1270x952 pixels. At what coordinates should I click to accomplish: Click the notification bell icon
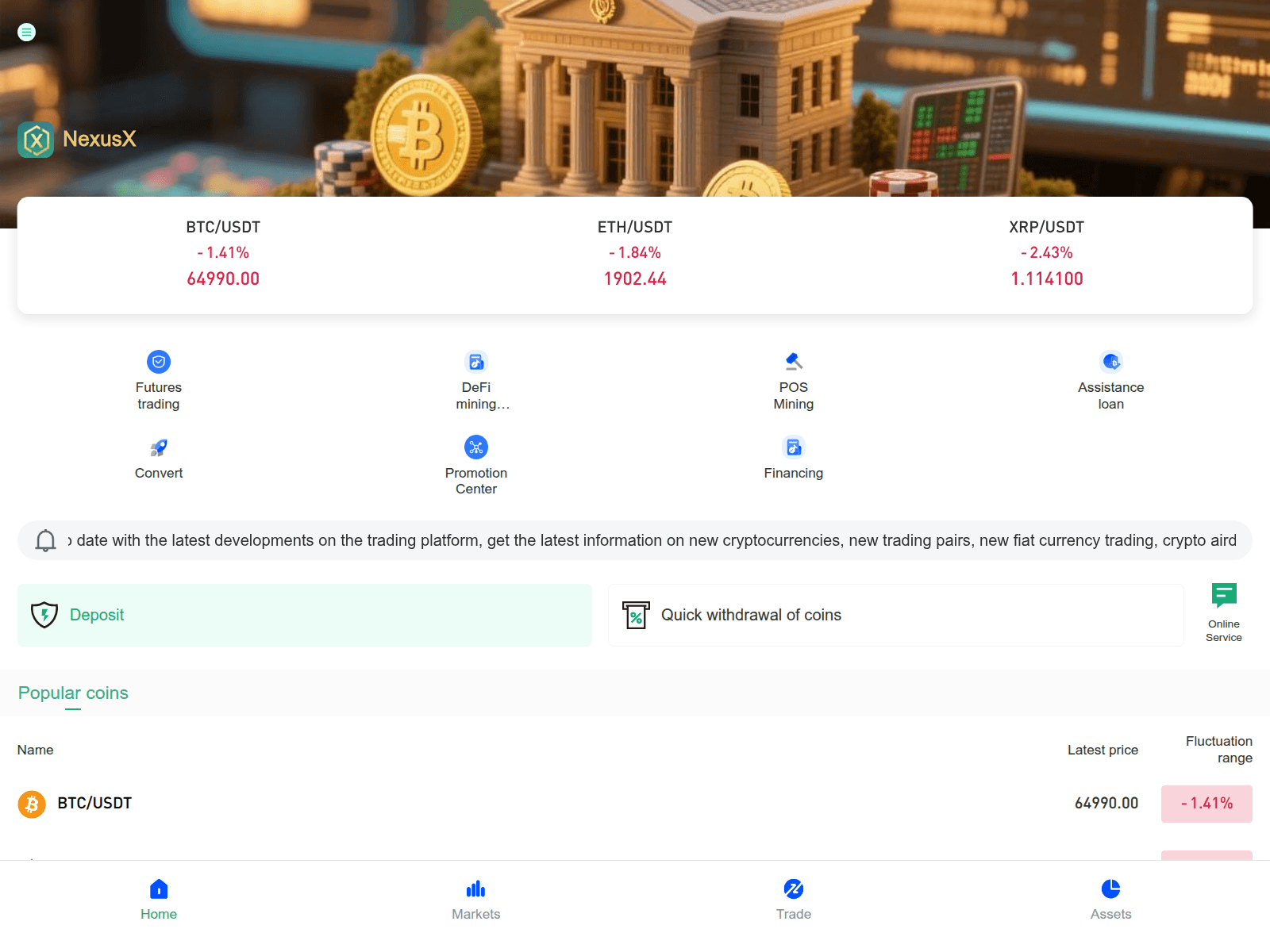pyautogui.click(x=46, y=540)
